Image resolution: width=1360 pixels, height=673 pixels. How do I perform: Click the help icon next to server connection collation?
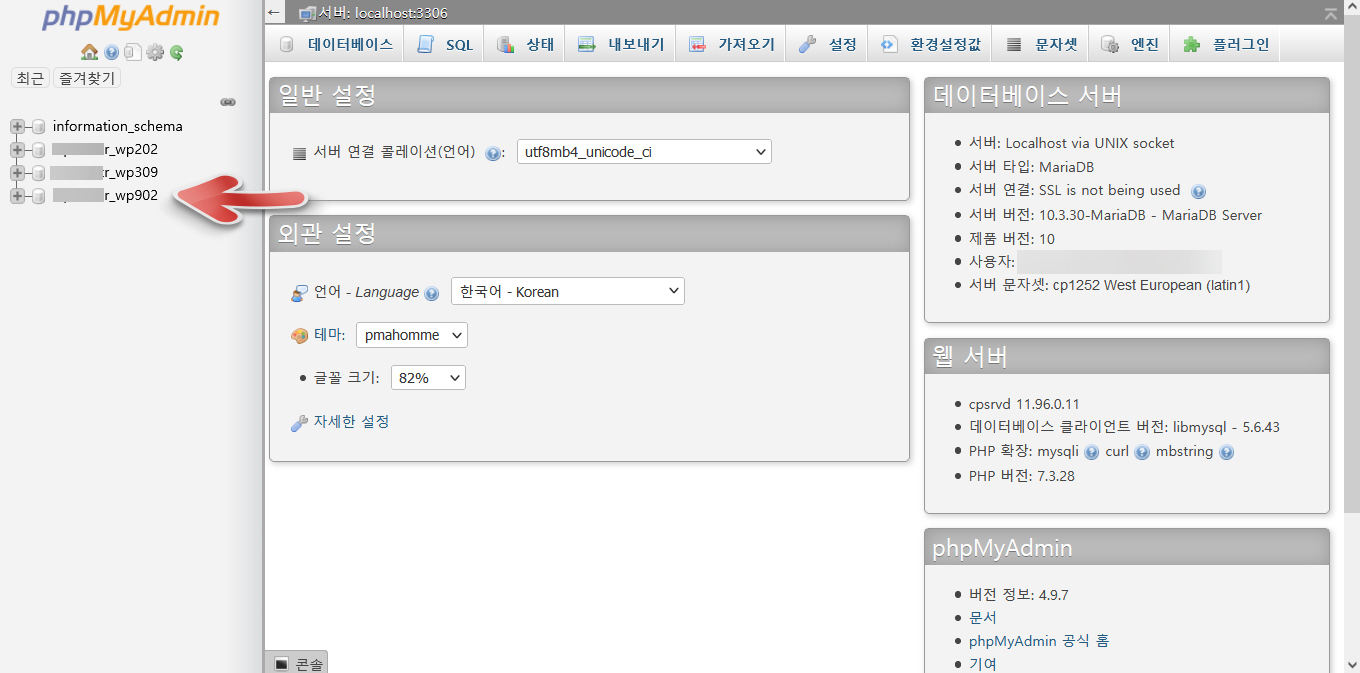(x=492, y=154)
